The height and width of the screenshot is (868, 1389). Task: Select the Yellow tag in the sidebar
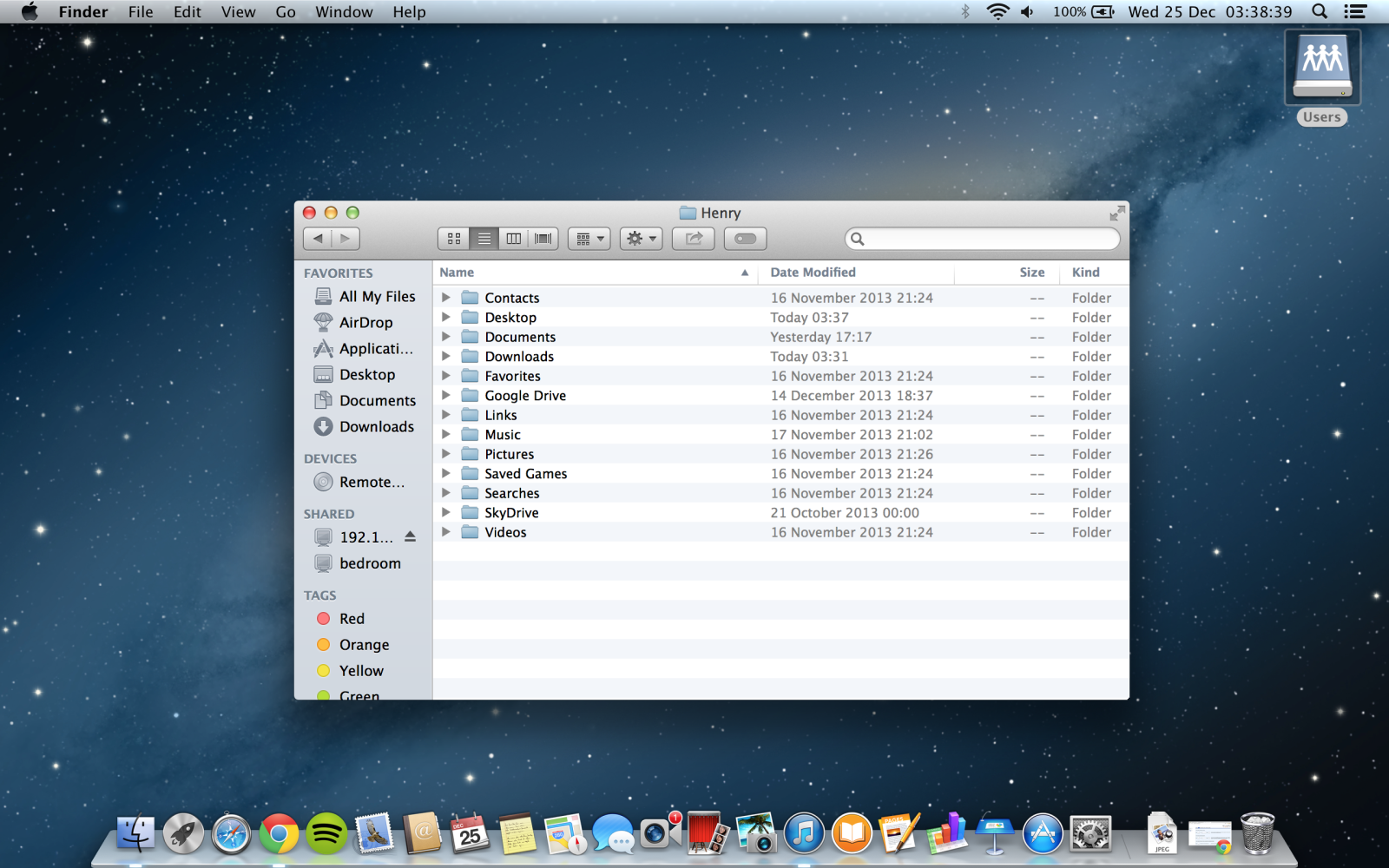click(x=350, y=671)
